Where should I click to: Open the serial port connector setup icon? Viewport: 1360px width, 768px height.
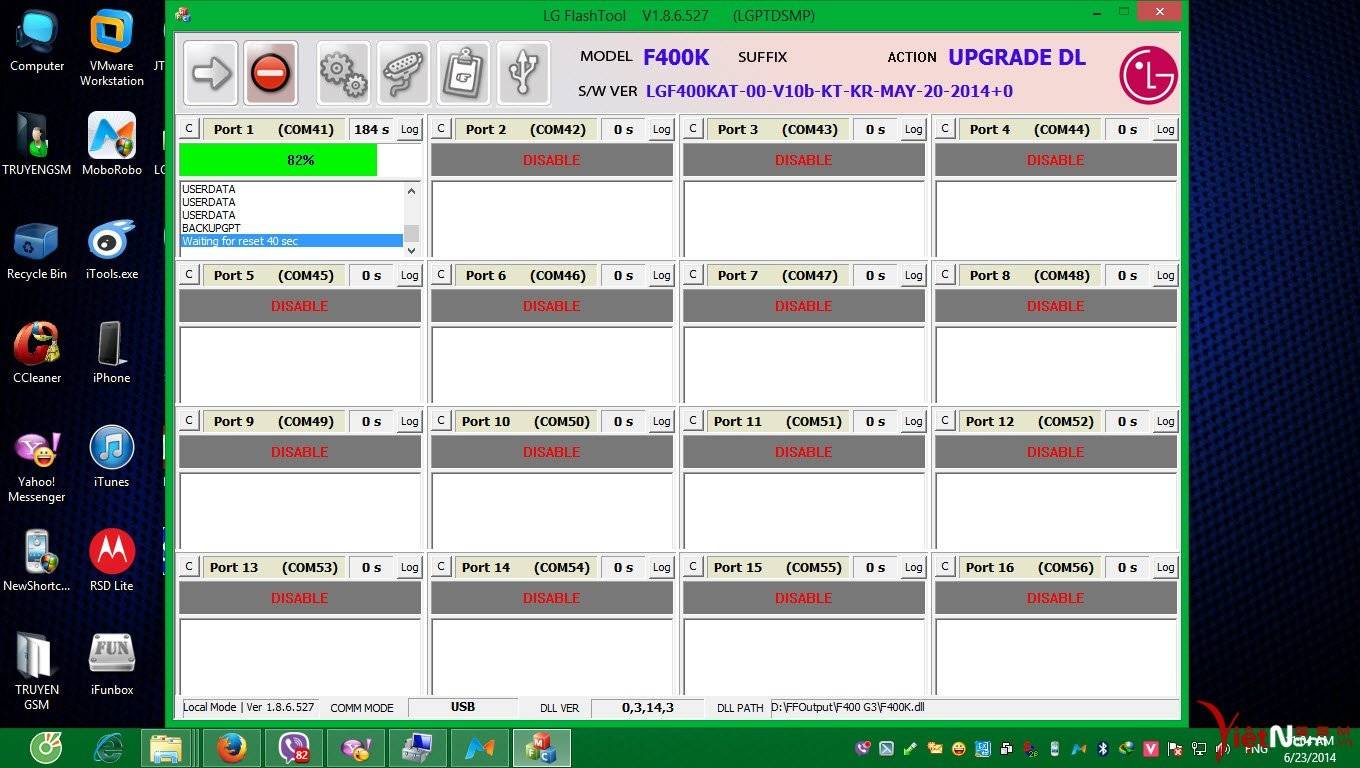point(403,73)
